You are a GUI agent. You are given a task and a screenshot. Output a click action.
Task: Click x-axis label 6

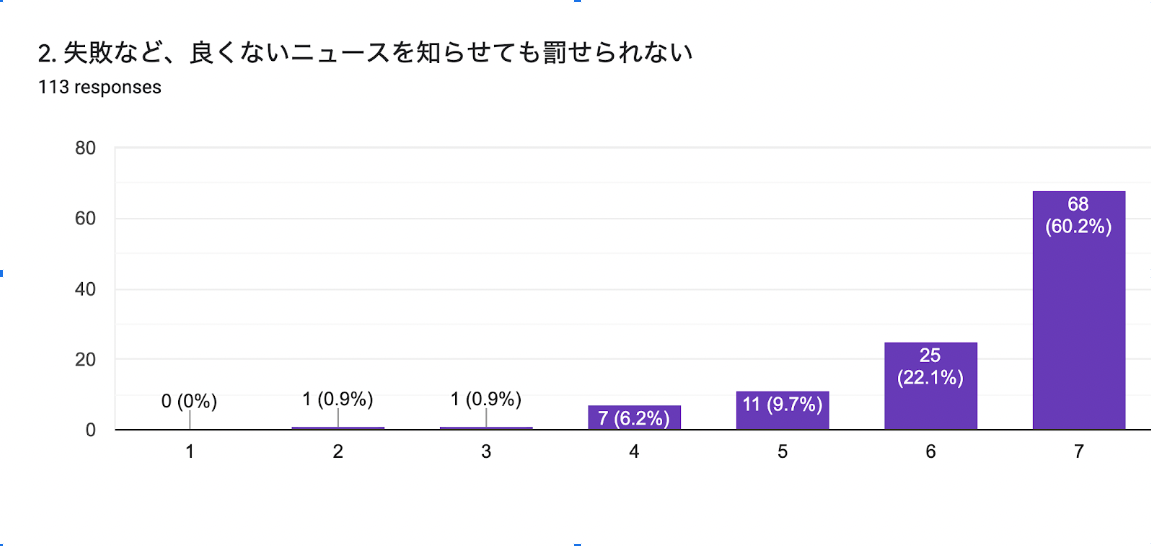(930, 452)
